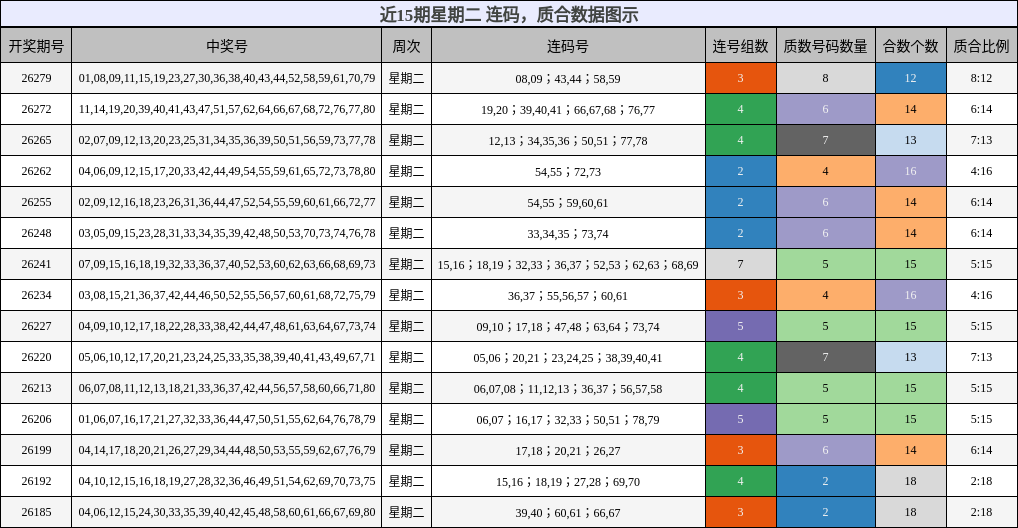The height and width of the screenshot is (528, 1018).
Task: Click the blue 2 cell in row 26255
Action: 741,202
